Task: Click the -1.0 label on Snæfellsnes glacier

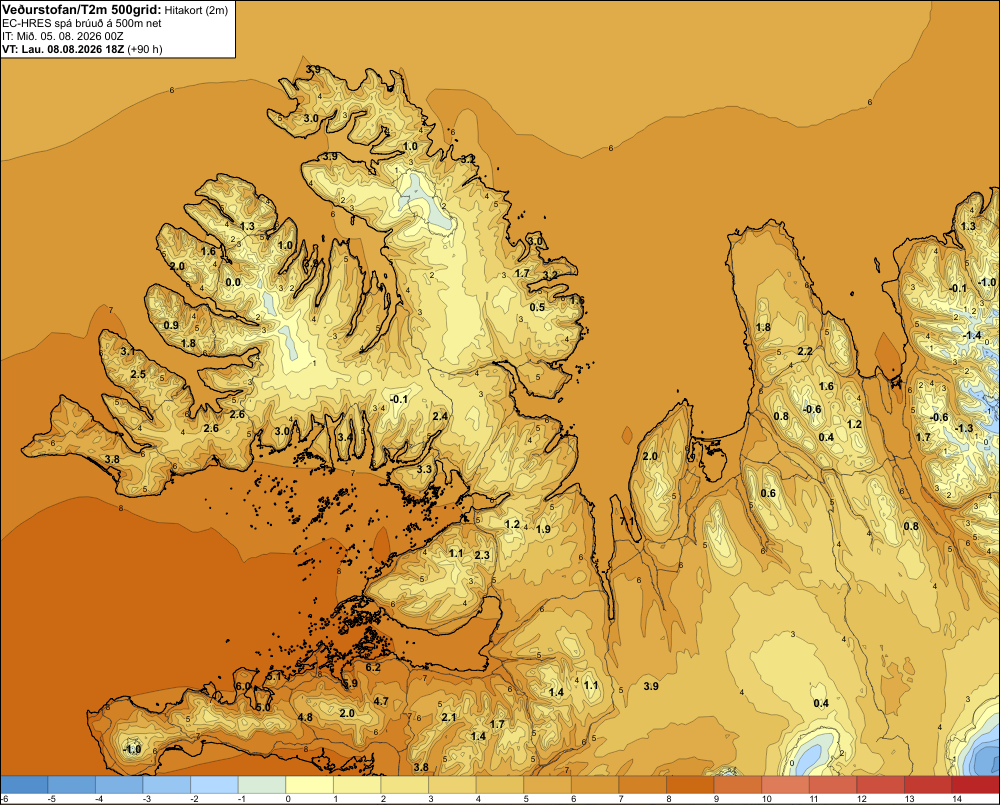Action: (x=131, y=750)
